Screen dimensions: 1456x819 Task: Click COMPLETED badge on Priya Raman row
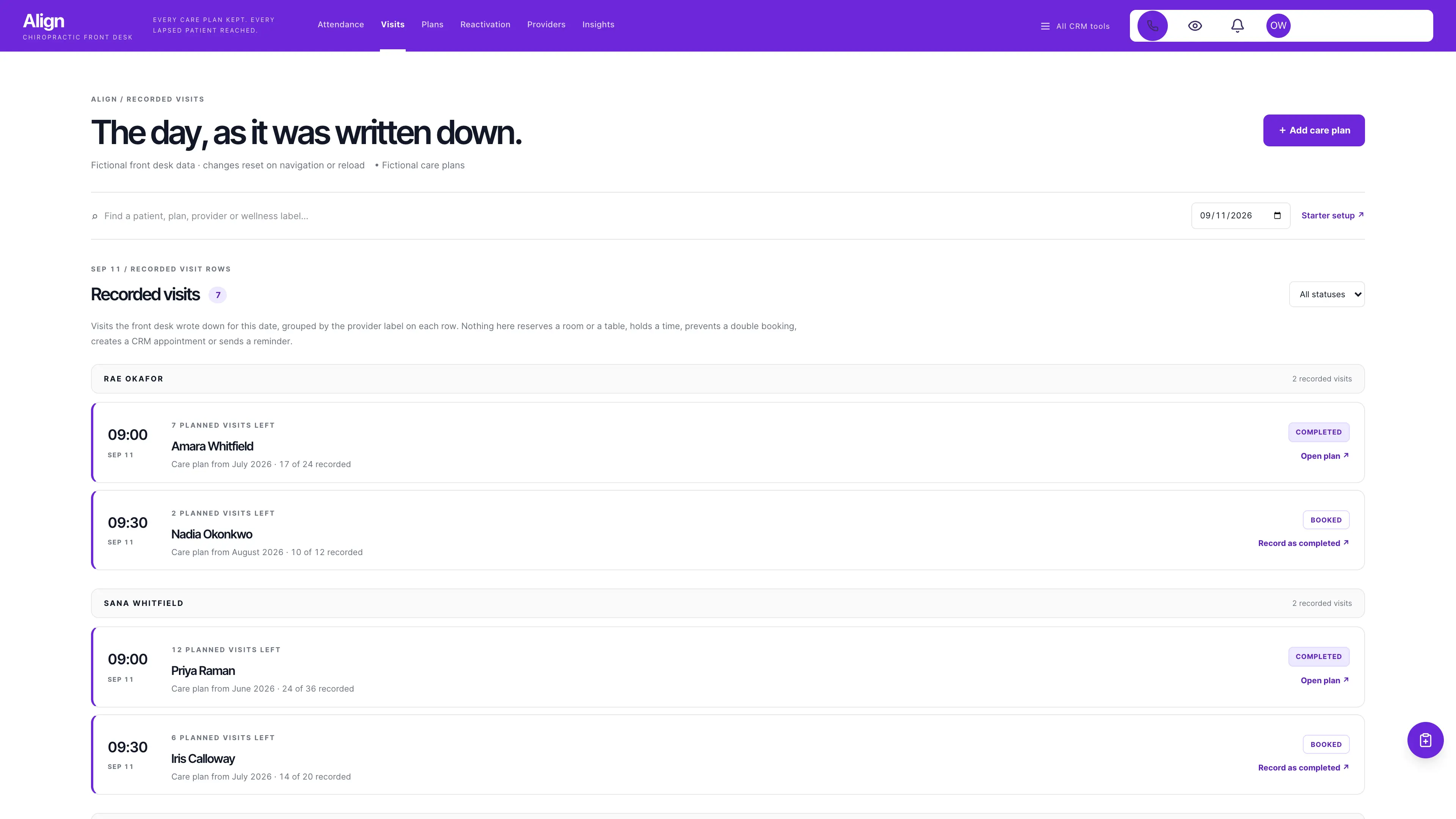pos(1319,657)
